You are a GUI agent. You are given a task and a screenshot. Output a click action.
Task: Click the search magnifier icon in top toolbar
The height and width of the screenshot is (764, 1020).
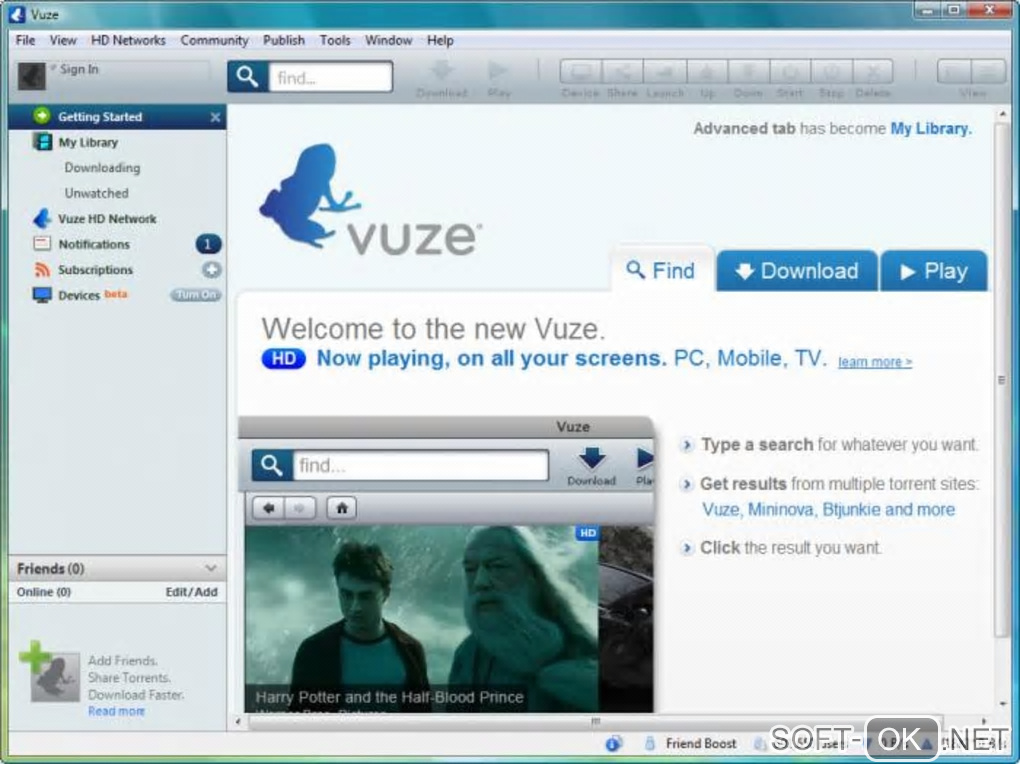click(247, 77)
